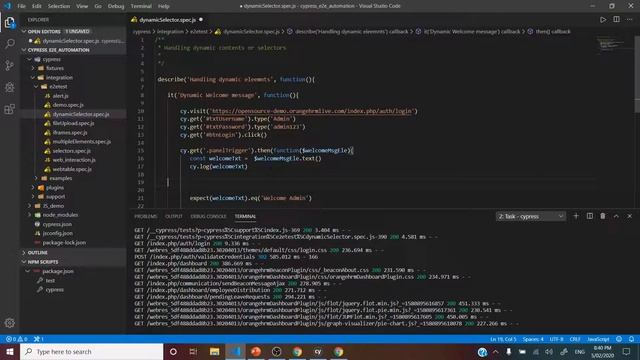
Task: Click the feedback smiley in status bar
Action: tap(619, 339)
